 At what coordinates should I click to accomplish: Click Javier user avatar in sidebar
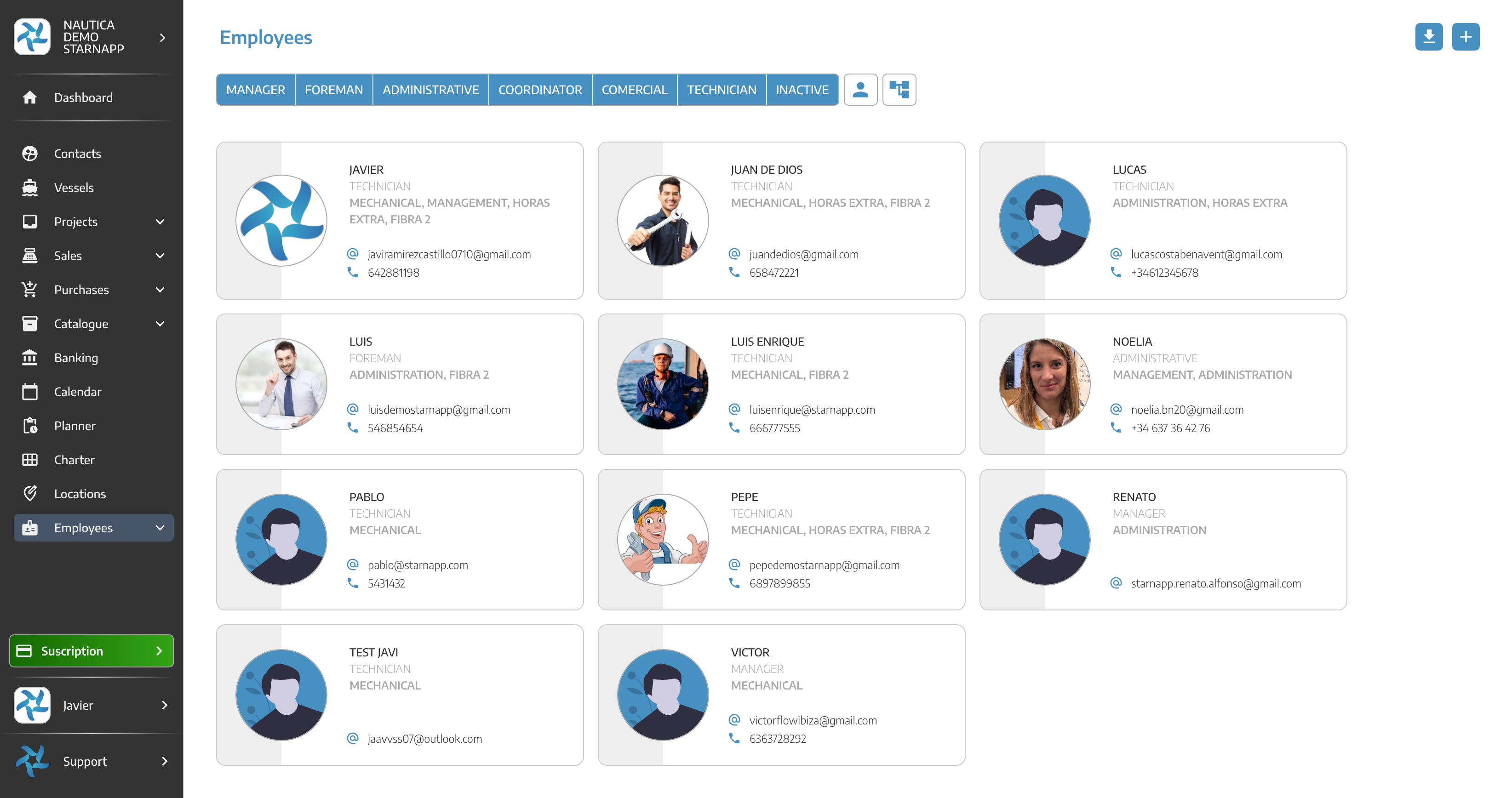32,705
